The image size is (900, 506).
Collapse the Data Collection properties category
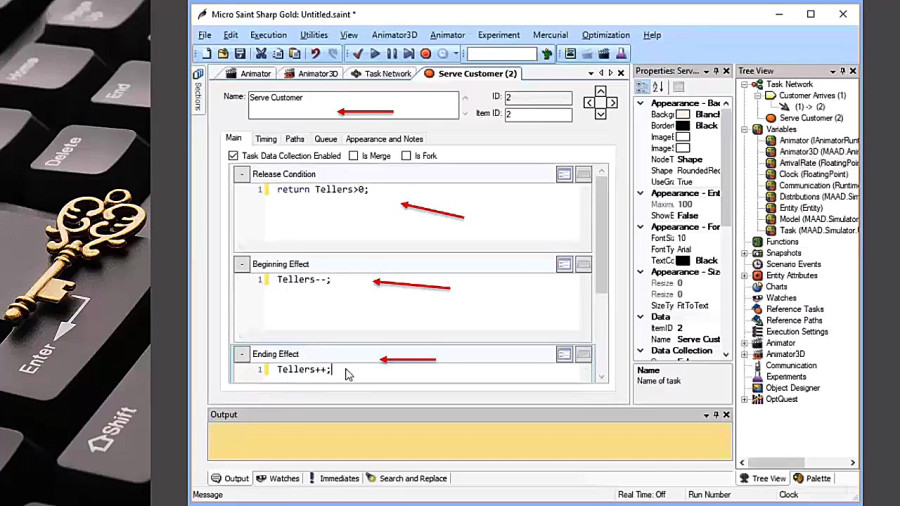coord(641,350)
